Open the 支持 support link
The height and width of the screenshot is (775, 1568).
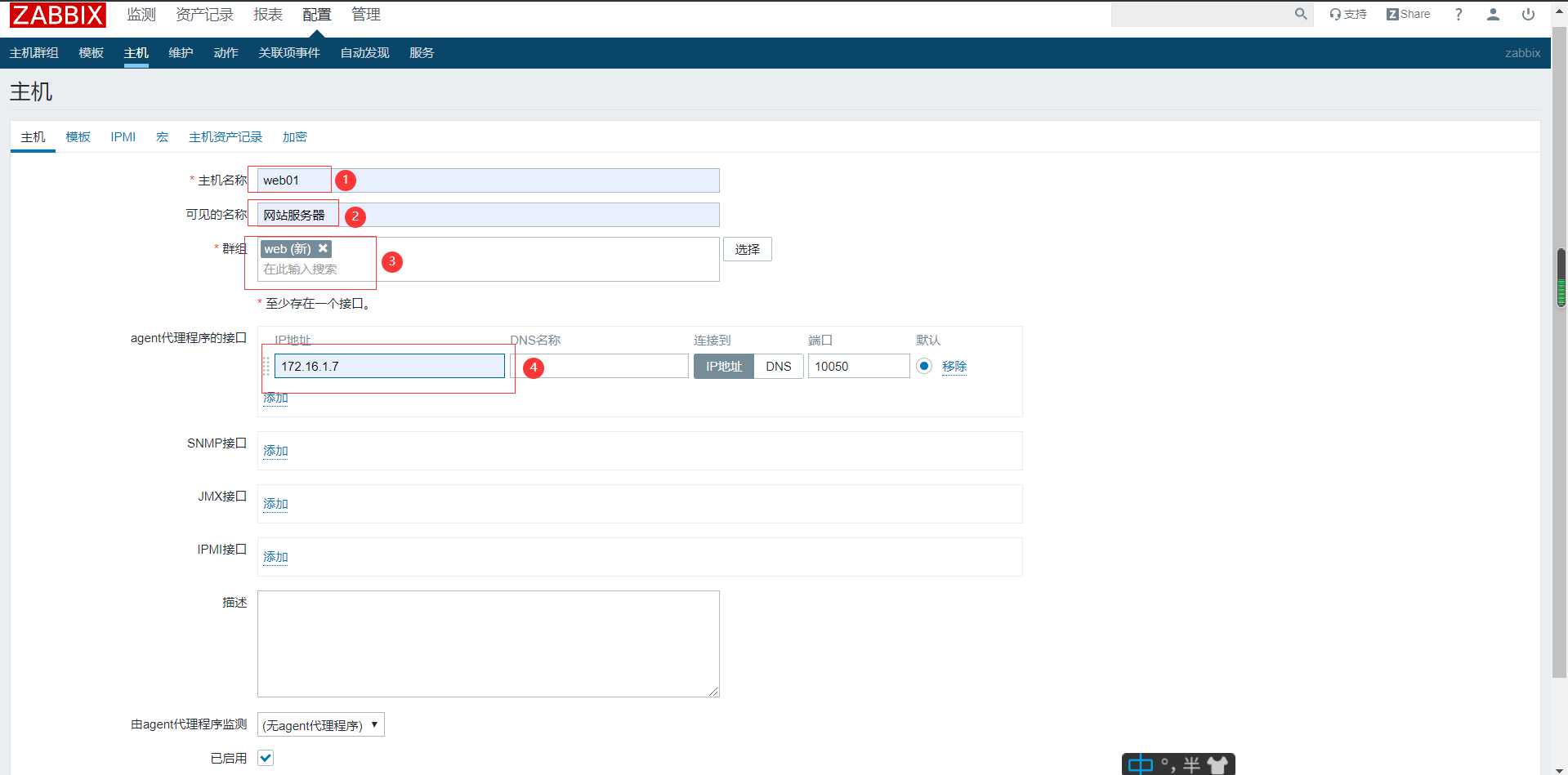[x=1348, y=14]
